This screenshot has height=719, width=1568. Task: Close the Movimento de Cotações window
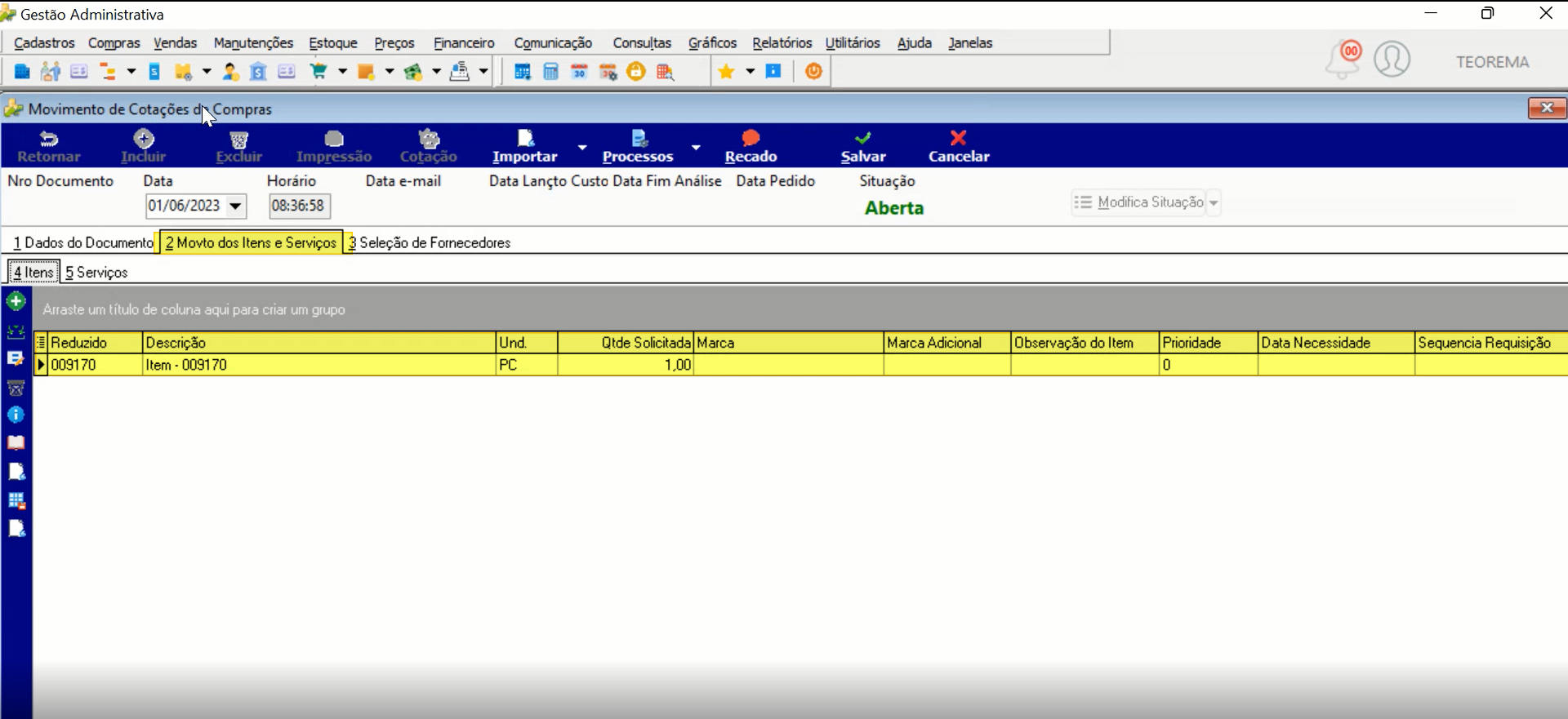1547,109
